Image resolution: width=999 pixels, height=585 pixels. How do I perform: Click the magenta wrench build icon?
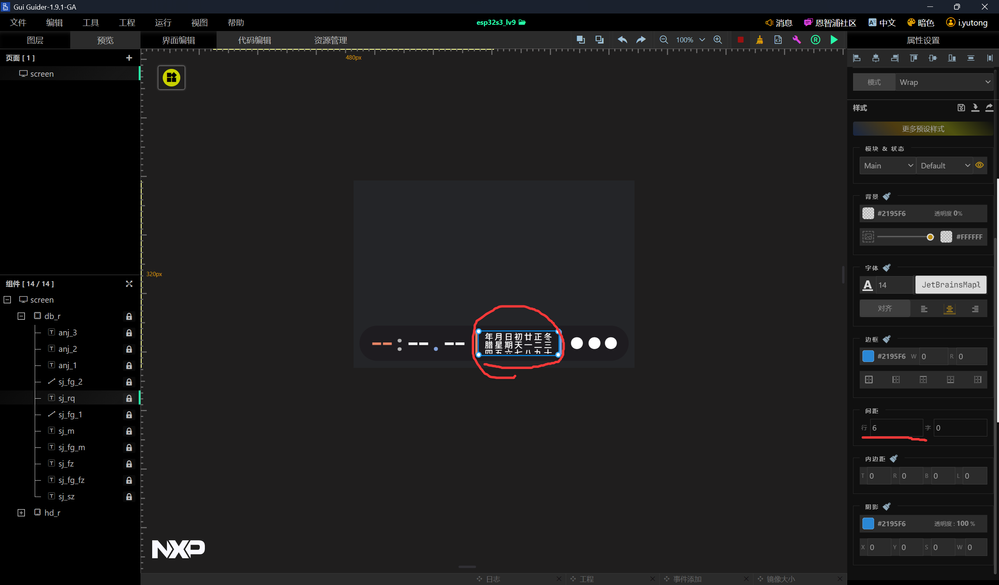(x=796, y=40)
